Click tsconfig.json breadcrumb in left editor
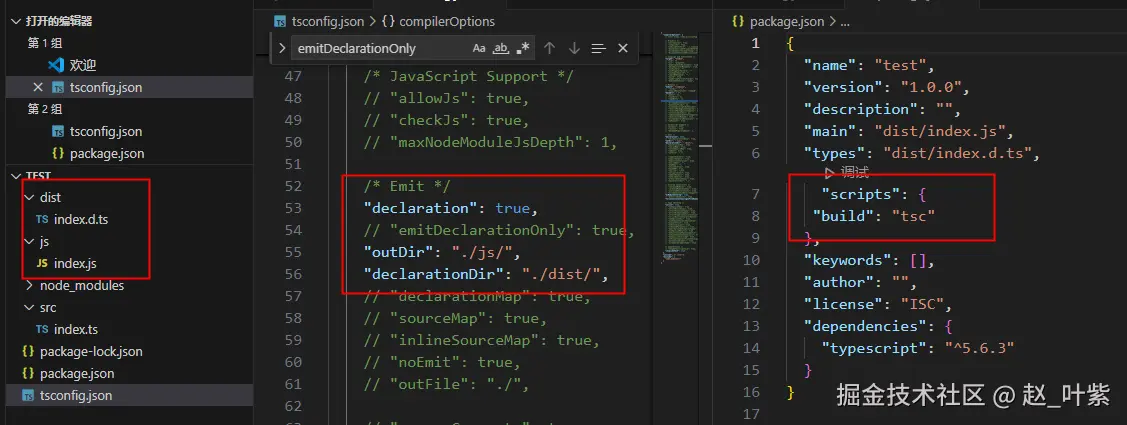1127x425 pixels. (x=329, y=22)
